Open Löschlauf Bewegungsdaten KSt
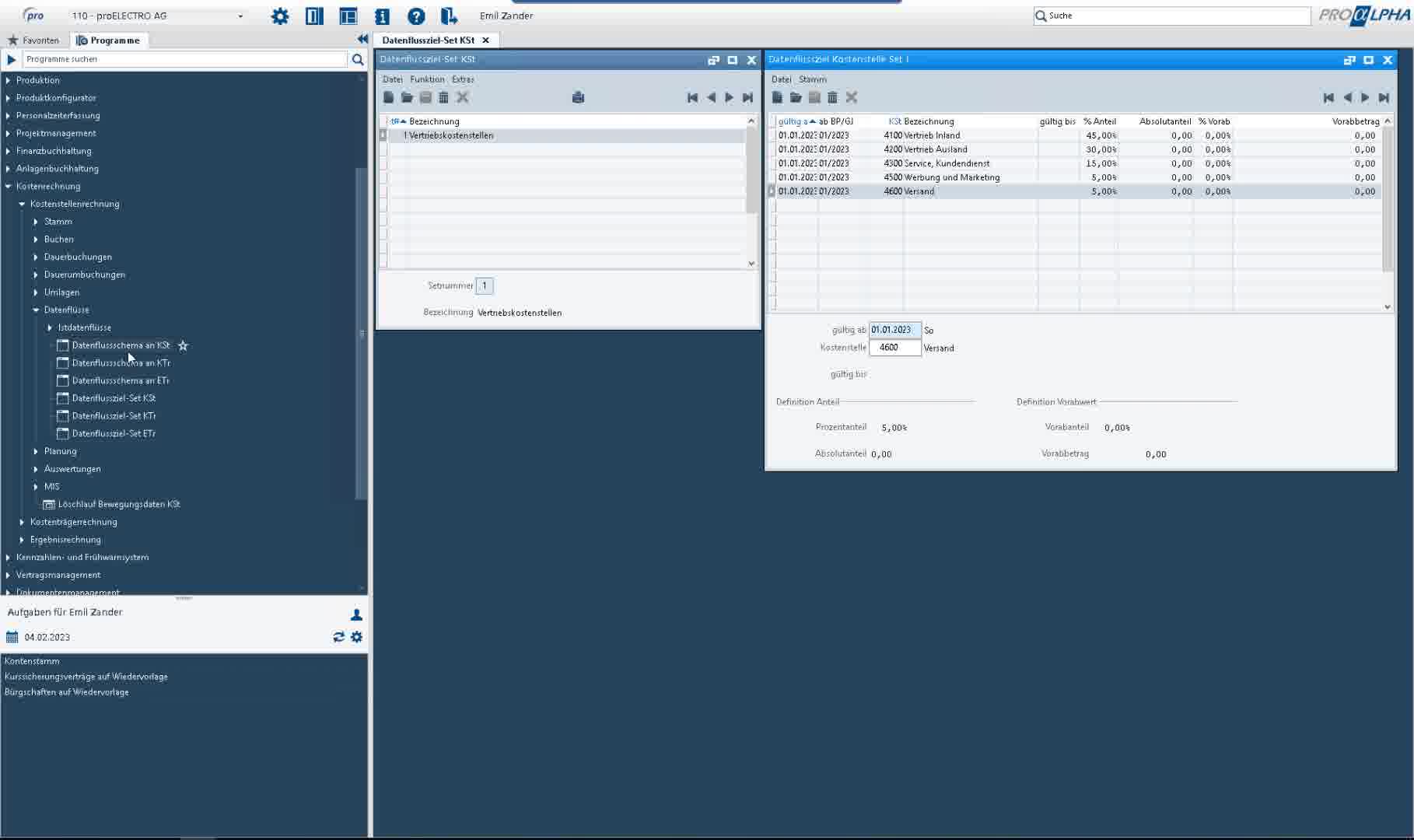1414x840 pixels. click(119, 504)
